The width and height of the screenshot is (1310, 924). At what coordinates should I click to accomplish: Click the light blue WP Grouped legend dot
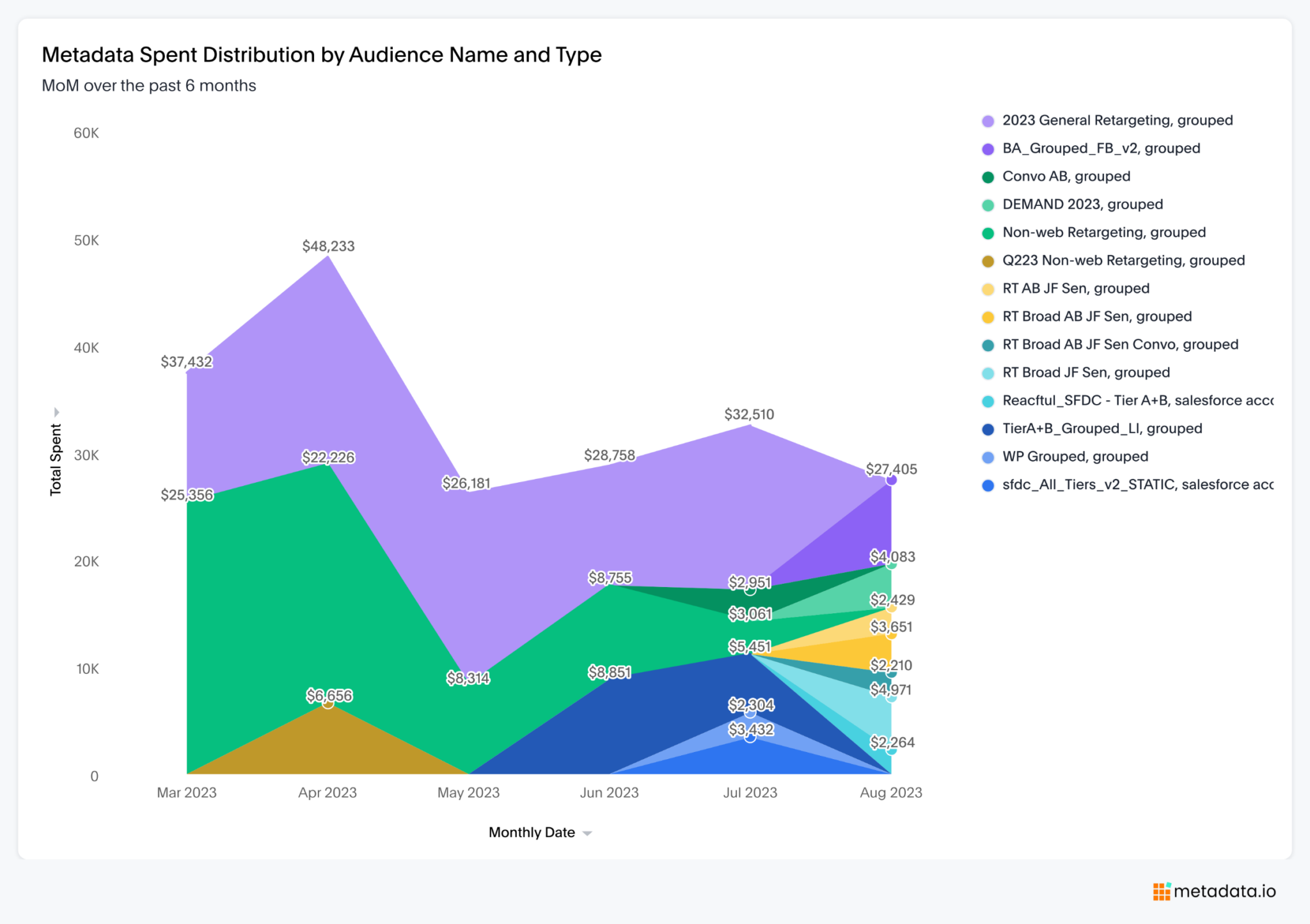coord(989,456)
